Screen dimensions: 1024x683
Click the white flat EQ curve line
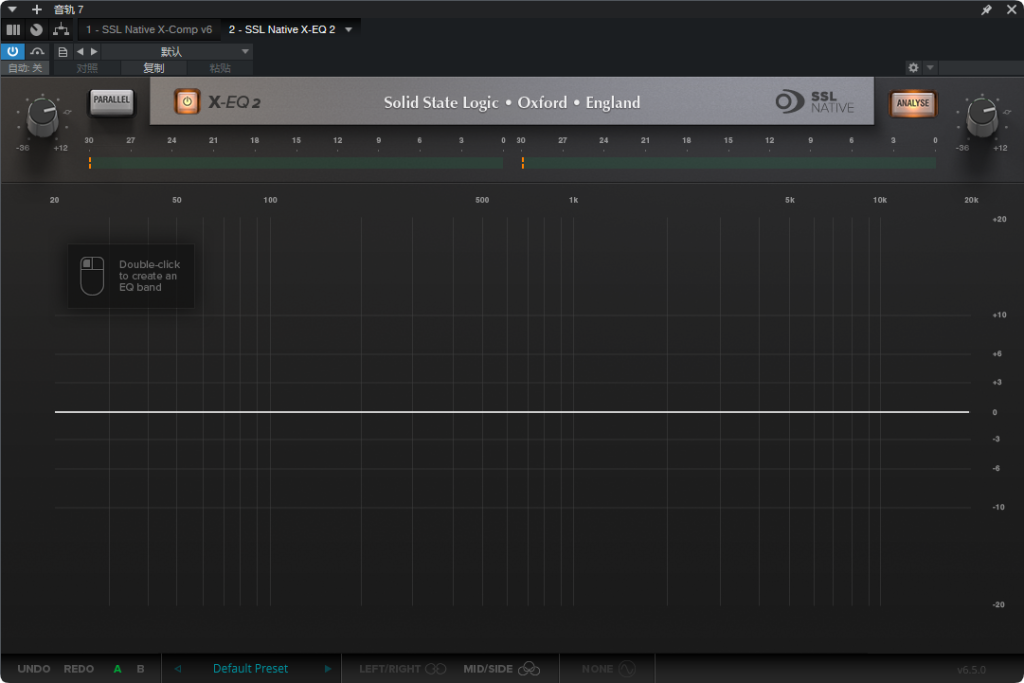512,412
